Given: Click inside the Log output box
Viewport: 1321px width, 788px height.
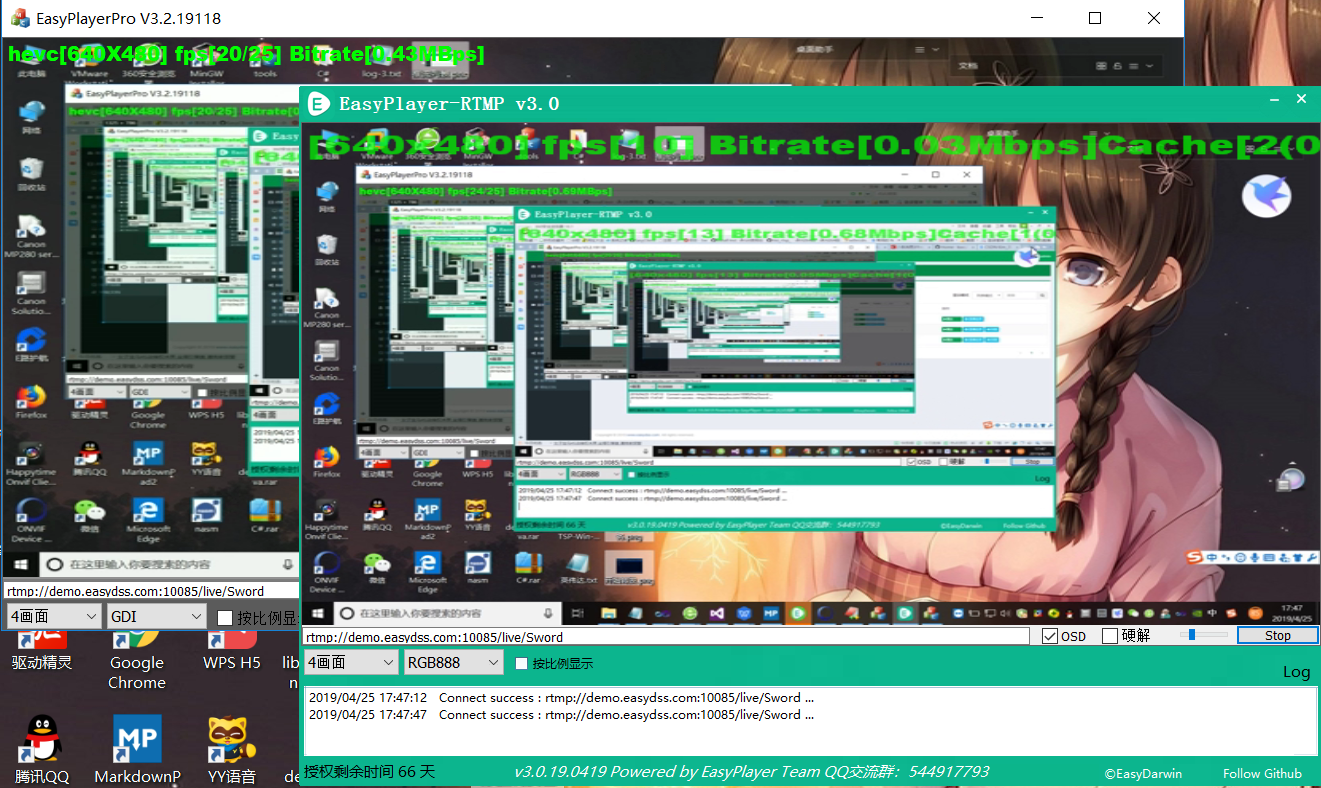Looking at the screenshot, I should pos(810,720).
